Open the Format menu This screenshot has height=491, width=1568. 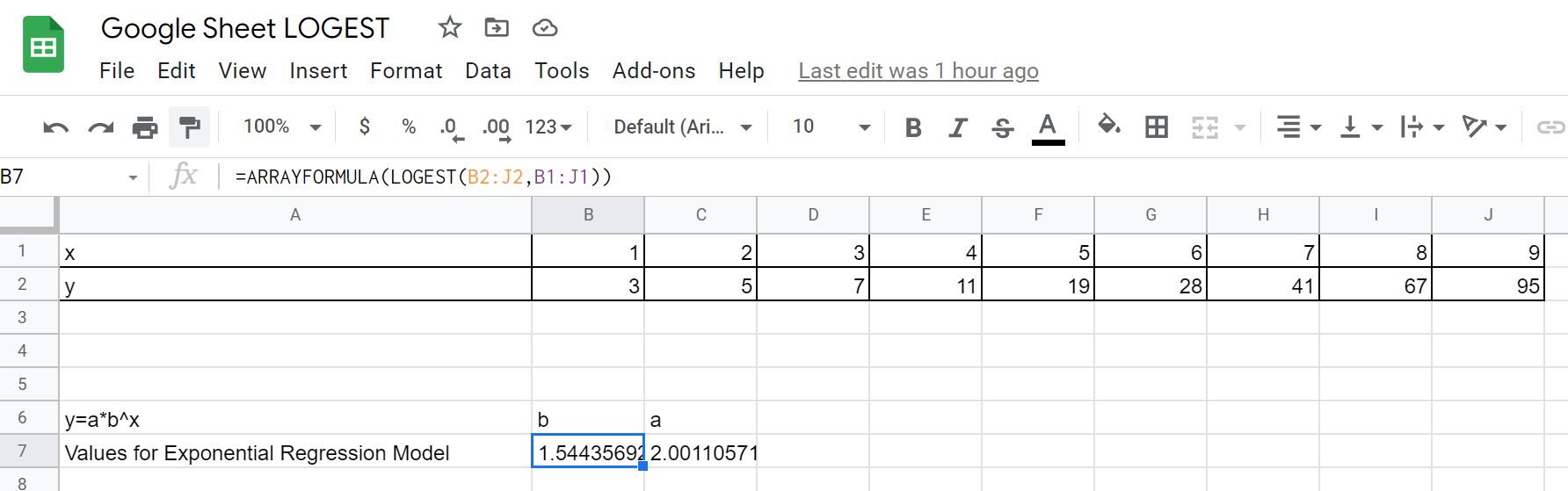pyautogui.click(x=406, y=70)
